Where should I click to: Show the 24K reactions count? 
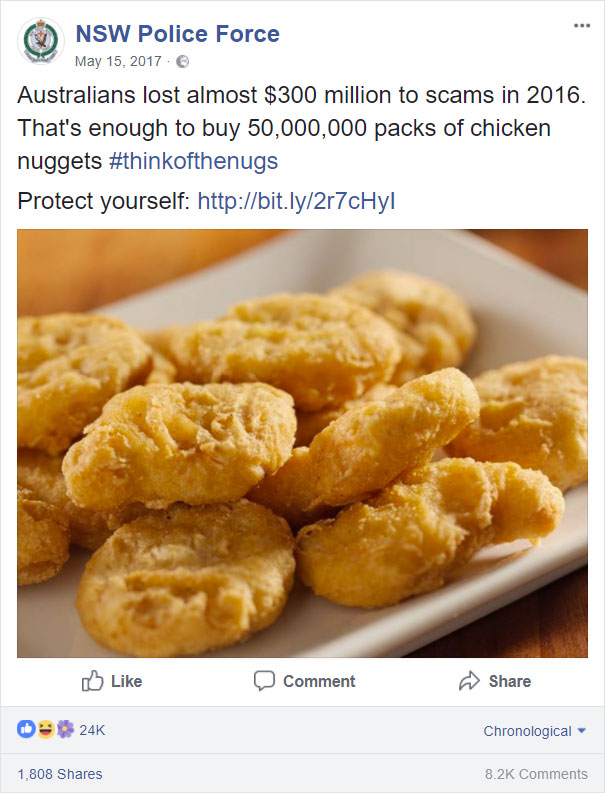[x=92, y=730]
